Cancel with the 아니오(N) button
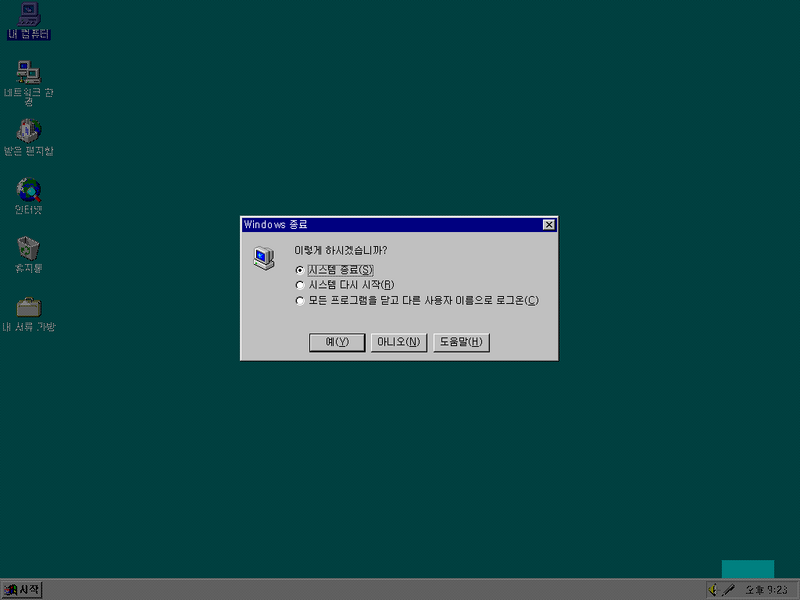The height and width of the screenshot is (600, 800). point(399,342)
